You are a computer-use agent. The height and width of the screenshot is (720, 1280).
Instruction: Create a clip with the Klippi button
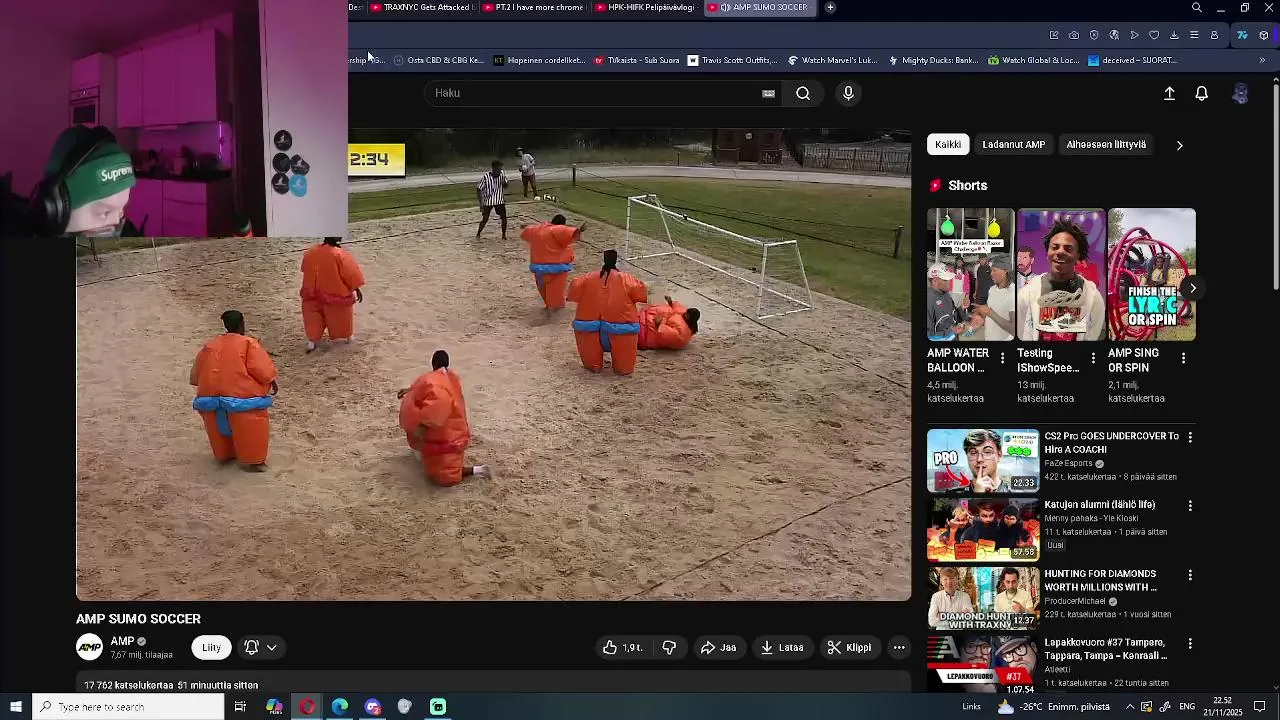click(x=849, y=647)
